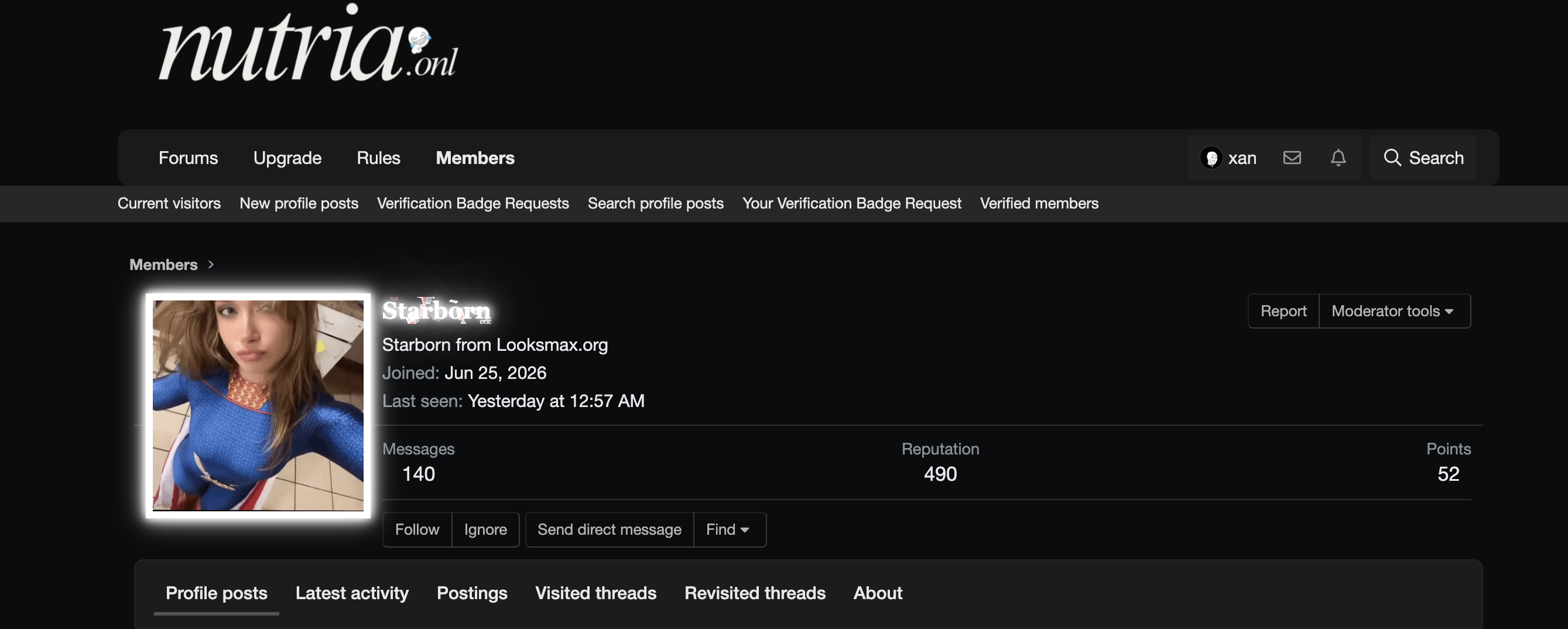Viewport: 1568px width, 629px height.
Task: Click the xan account avatar
Action: coord(1211,158)
